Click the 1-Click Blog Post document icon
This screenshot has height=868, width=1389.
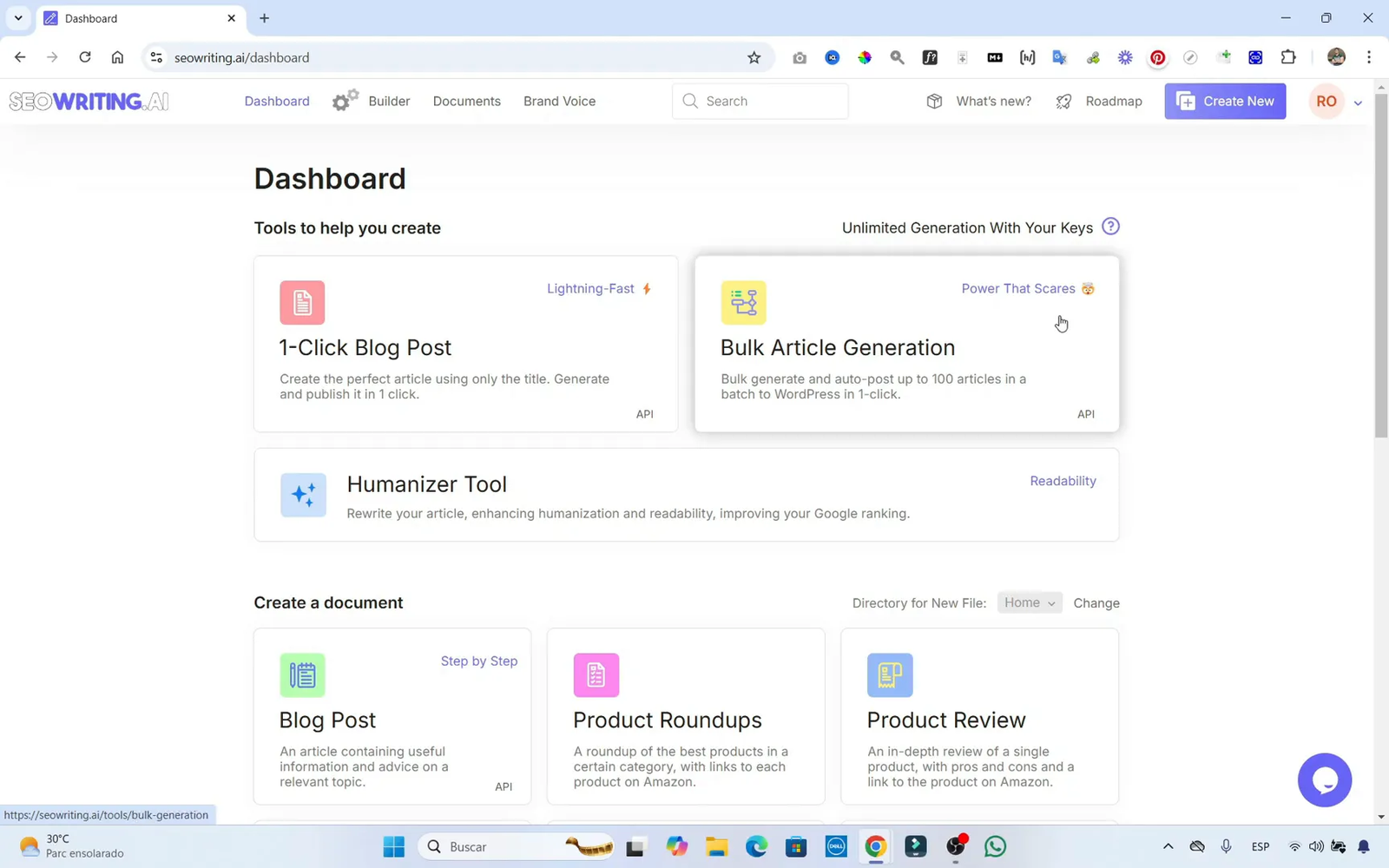click(x=302, y=303)
